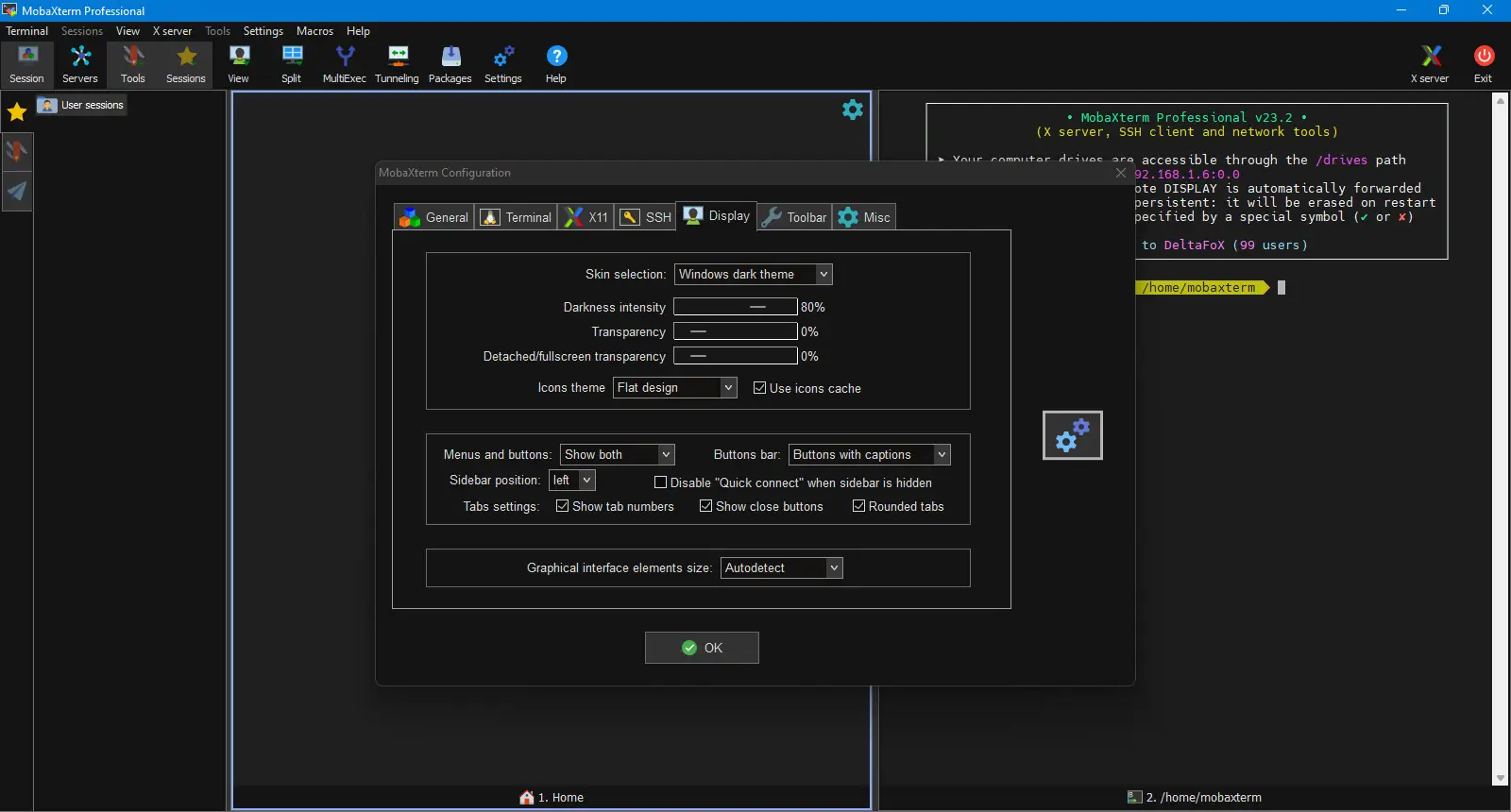The width and height of the screenshot is (1511, 812).
Task: Click the terminal icon of tab 2
Action: tap(1134, 798)
